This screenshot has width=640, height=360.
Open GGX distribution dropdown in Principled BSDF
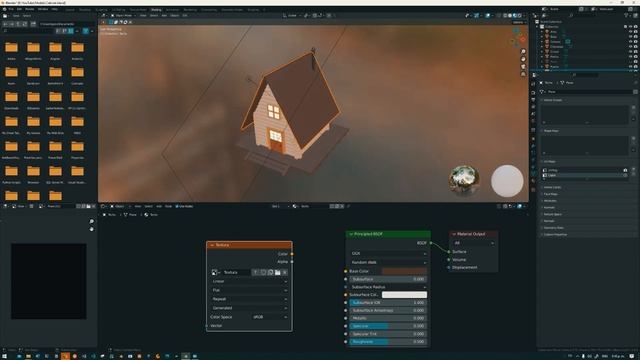pyautogui.click(x=388, y=253)
